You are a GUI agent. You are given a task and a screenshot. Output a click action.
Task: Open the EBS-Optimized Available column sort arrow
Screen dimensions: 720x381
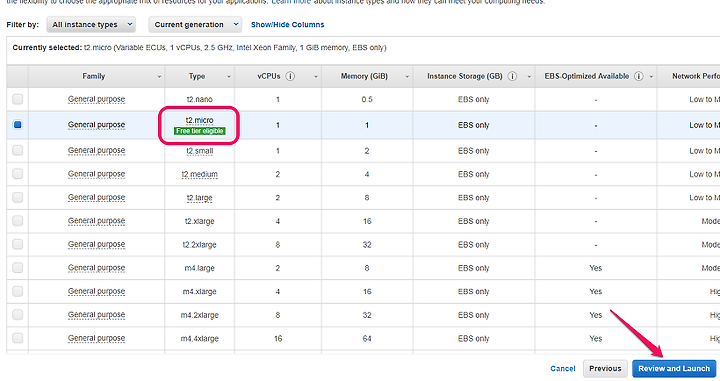tap(651, 77)
